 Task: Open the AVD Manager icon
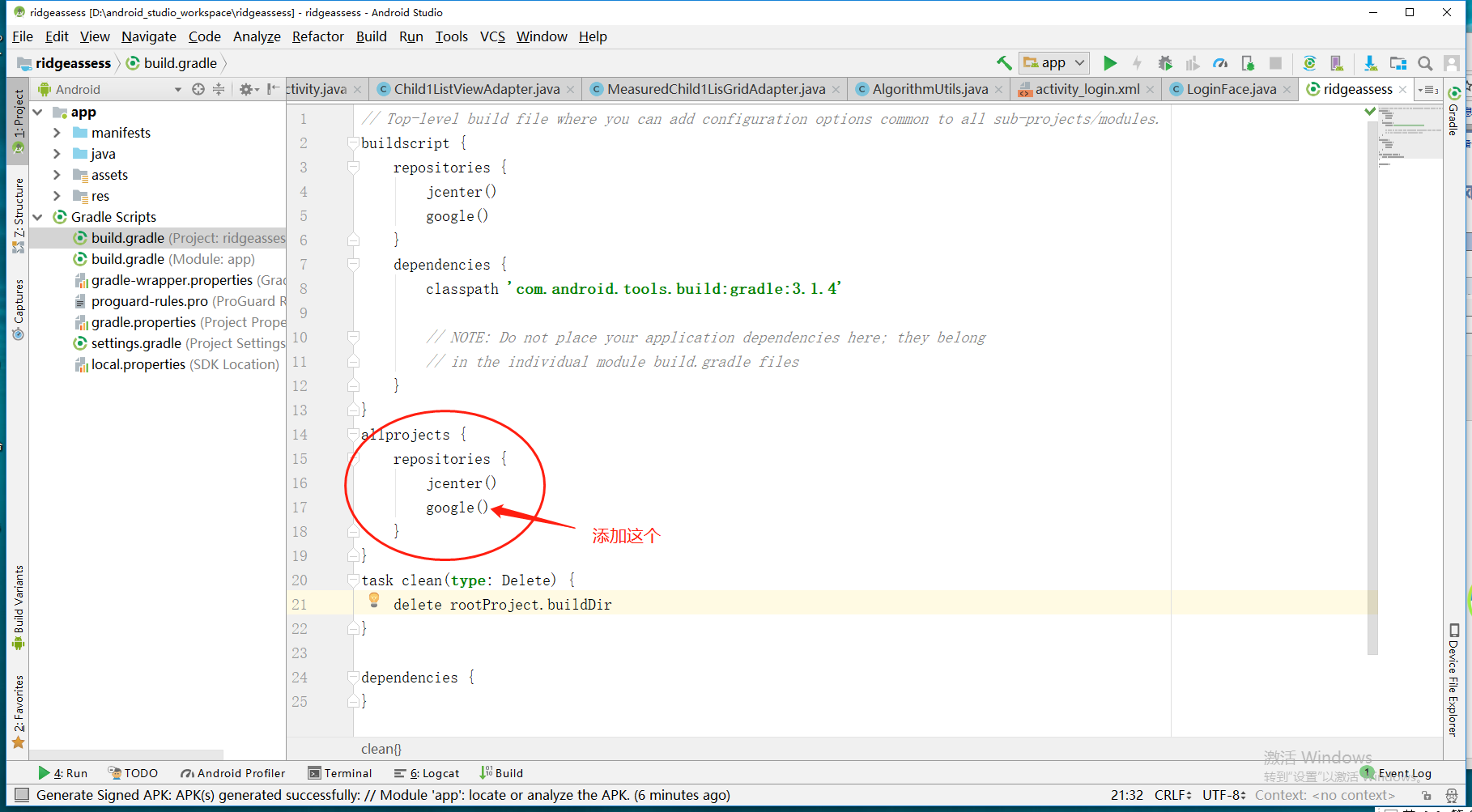coord(1337,63)
